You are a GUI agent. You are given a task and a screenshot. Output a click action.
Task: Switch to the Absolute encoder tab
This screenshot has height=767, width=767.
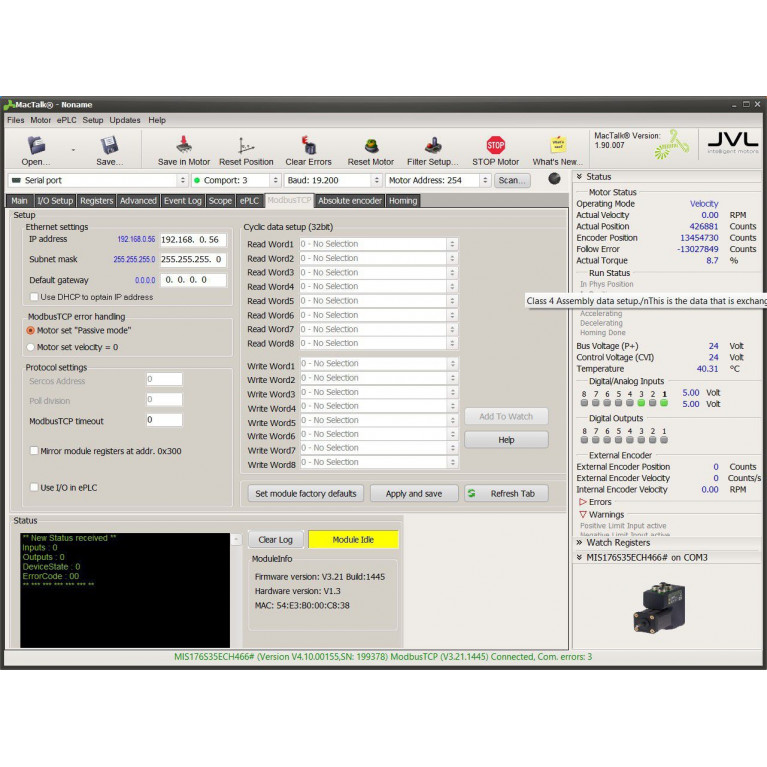350,201
